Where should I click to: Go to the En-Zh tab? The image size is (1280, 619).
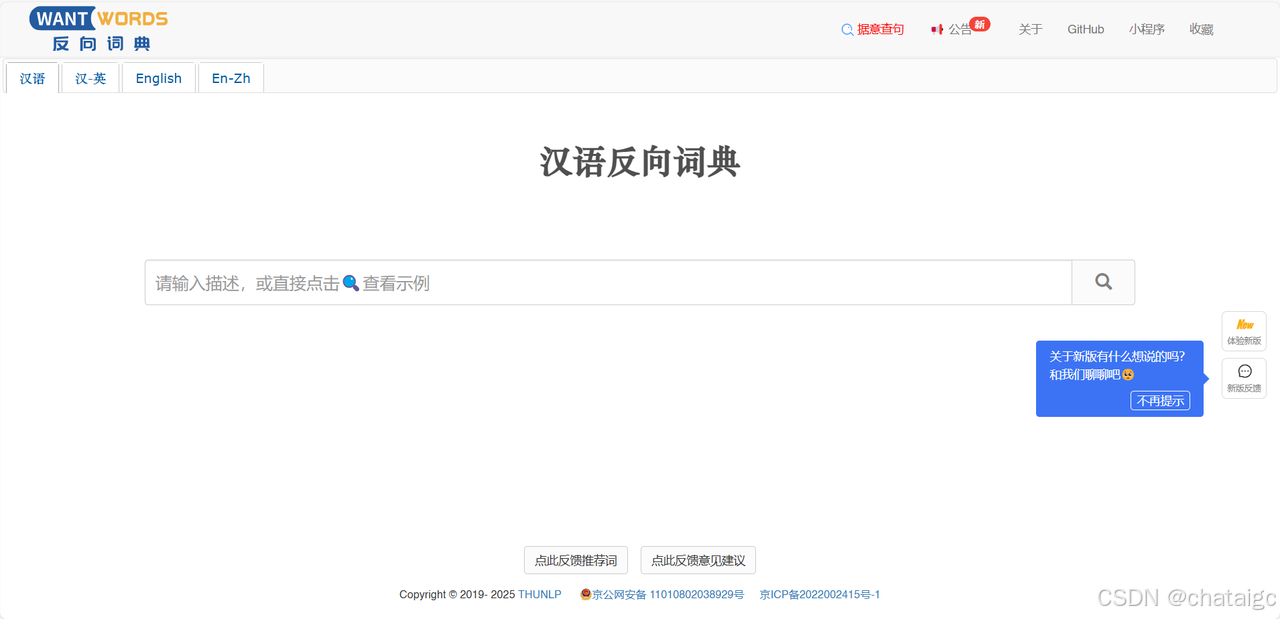pyautogui.click(x=231, y=78)
